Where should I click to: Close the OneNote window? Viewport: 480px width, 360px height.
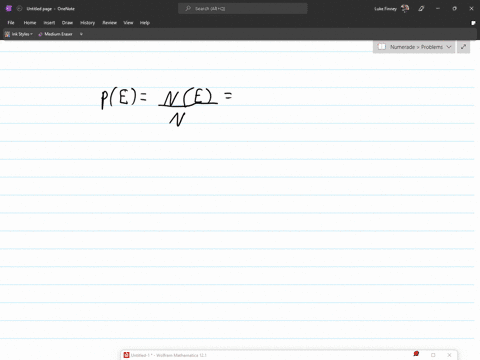pyautogui.click(x=471, y=9)
